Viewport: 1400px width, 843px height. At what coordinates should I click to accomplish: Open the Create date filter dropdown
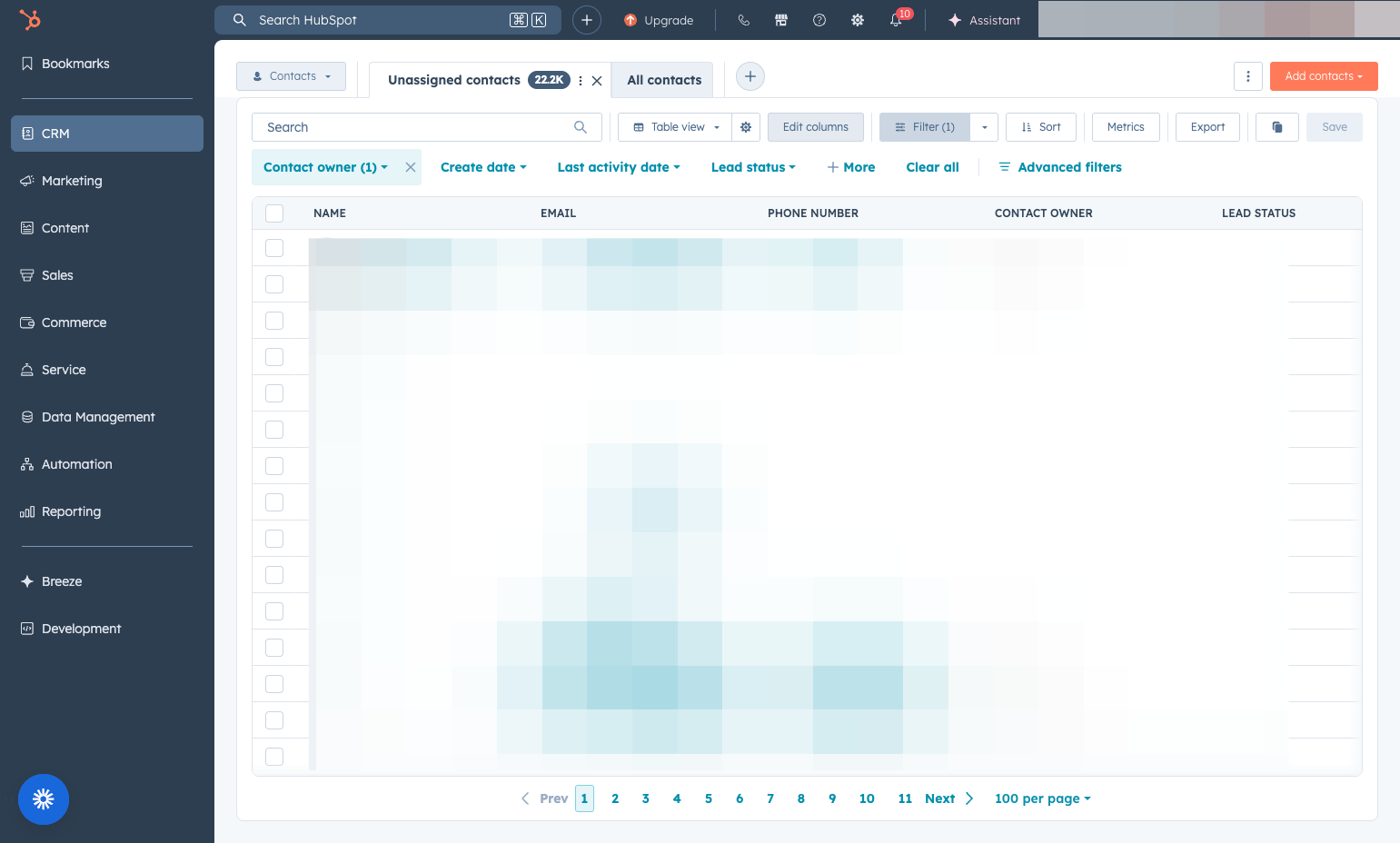coord(483,167)
